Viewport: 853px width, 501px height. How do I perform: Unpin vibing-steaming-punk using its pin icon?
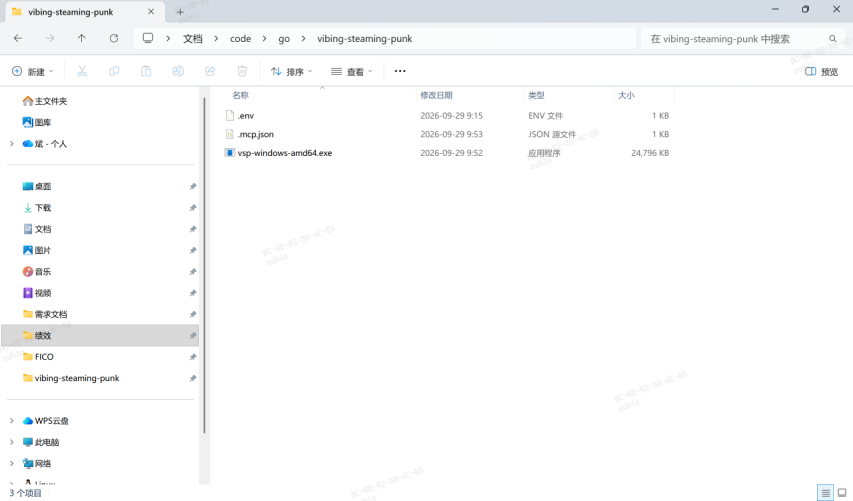(x=193, y=378)
